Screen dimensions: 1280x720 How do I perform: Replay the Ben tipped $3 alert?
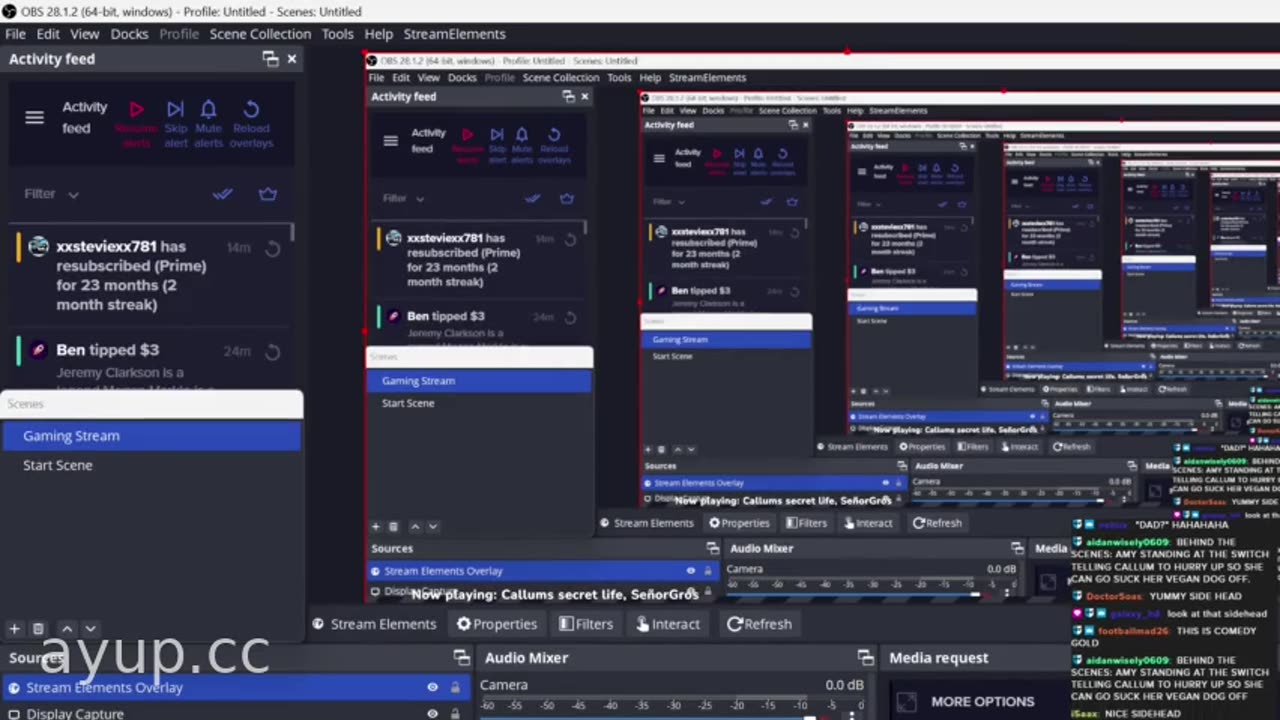pyautogui.click(x=272, y=352)
